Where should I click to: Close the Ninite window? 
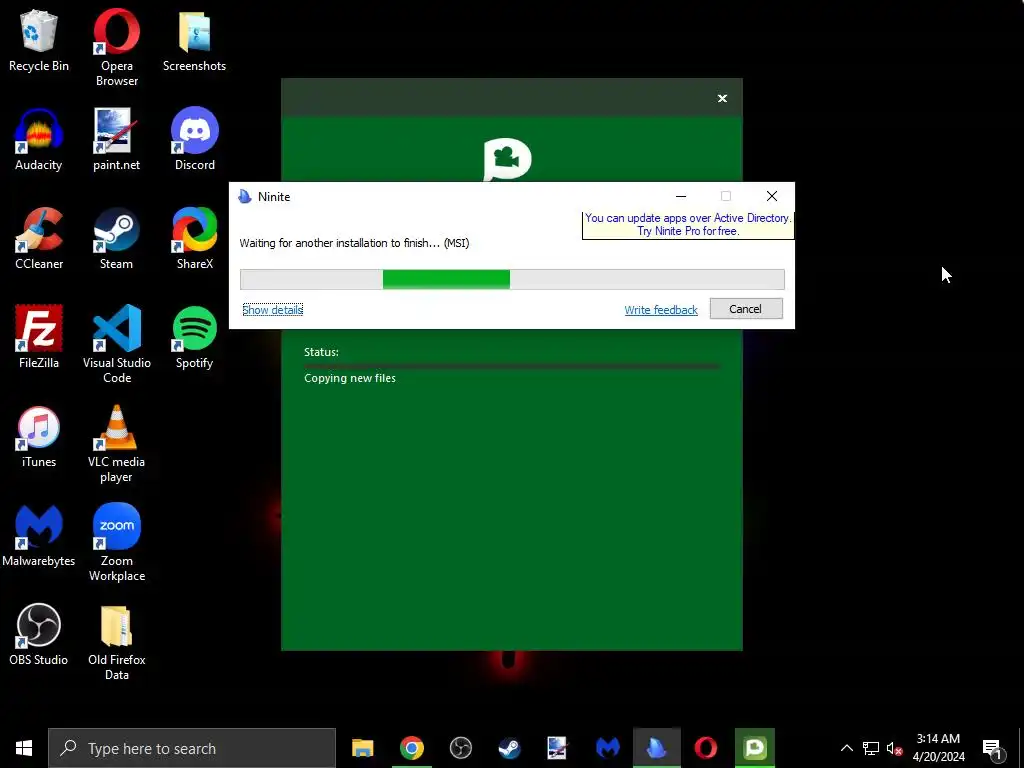click(x=771, y=196)
